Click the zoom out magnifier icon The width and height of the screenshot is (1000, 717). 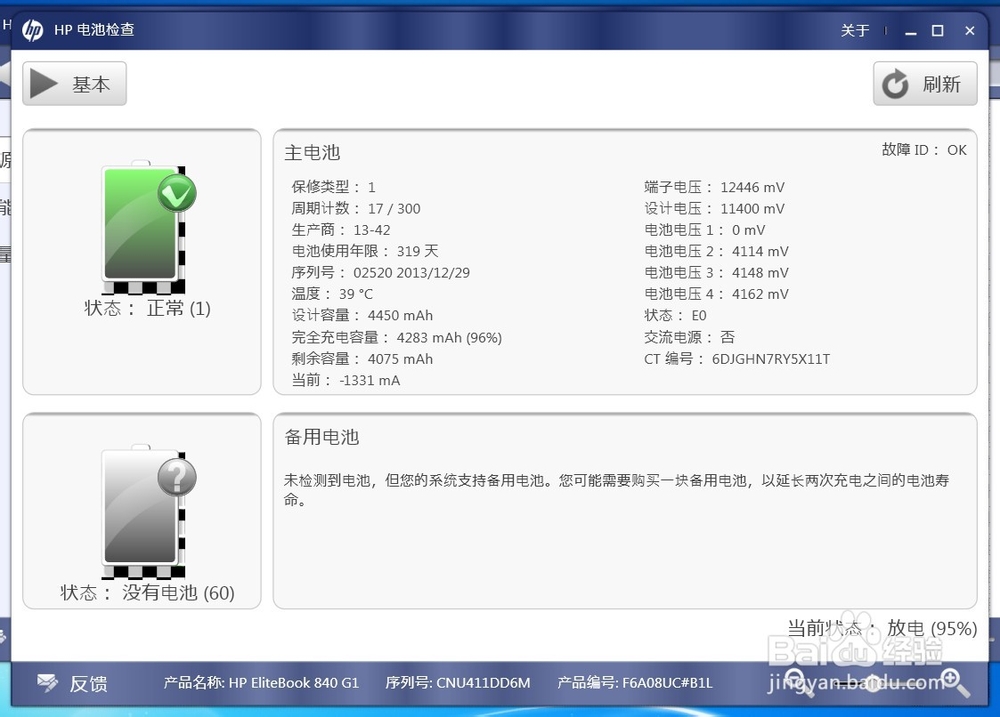pyautogui.click(x=798, y=682)
